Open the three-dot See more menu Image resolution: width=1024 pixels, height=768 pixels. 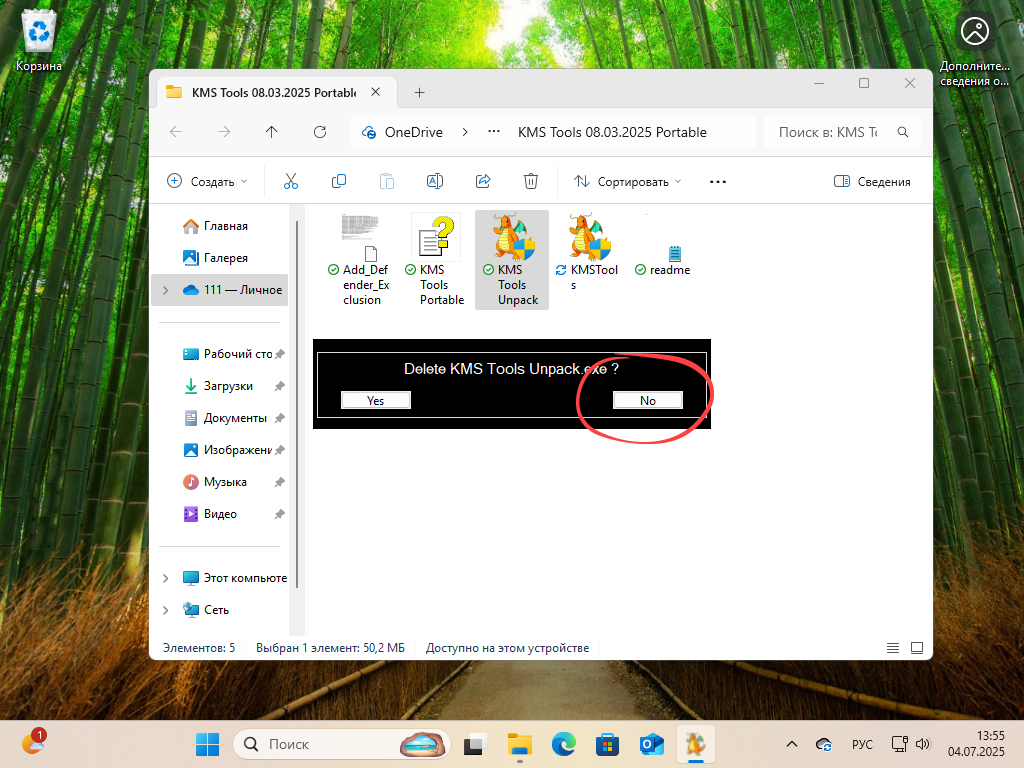tap(717, 181)
